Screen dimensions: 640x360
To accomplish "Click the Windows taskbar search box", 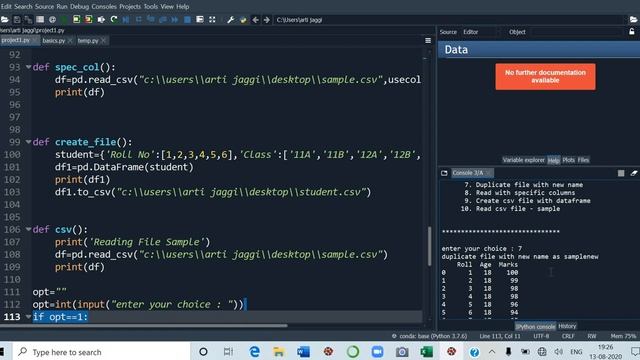I will (101, 351).
